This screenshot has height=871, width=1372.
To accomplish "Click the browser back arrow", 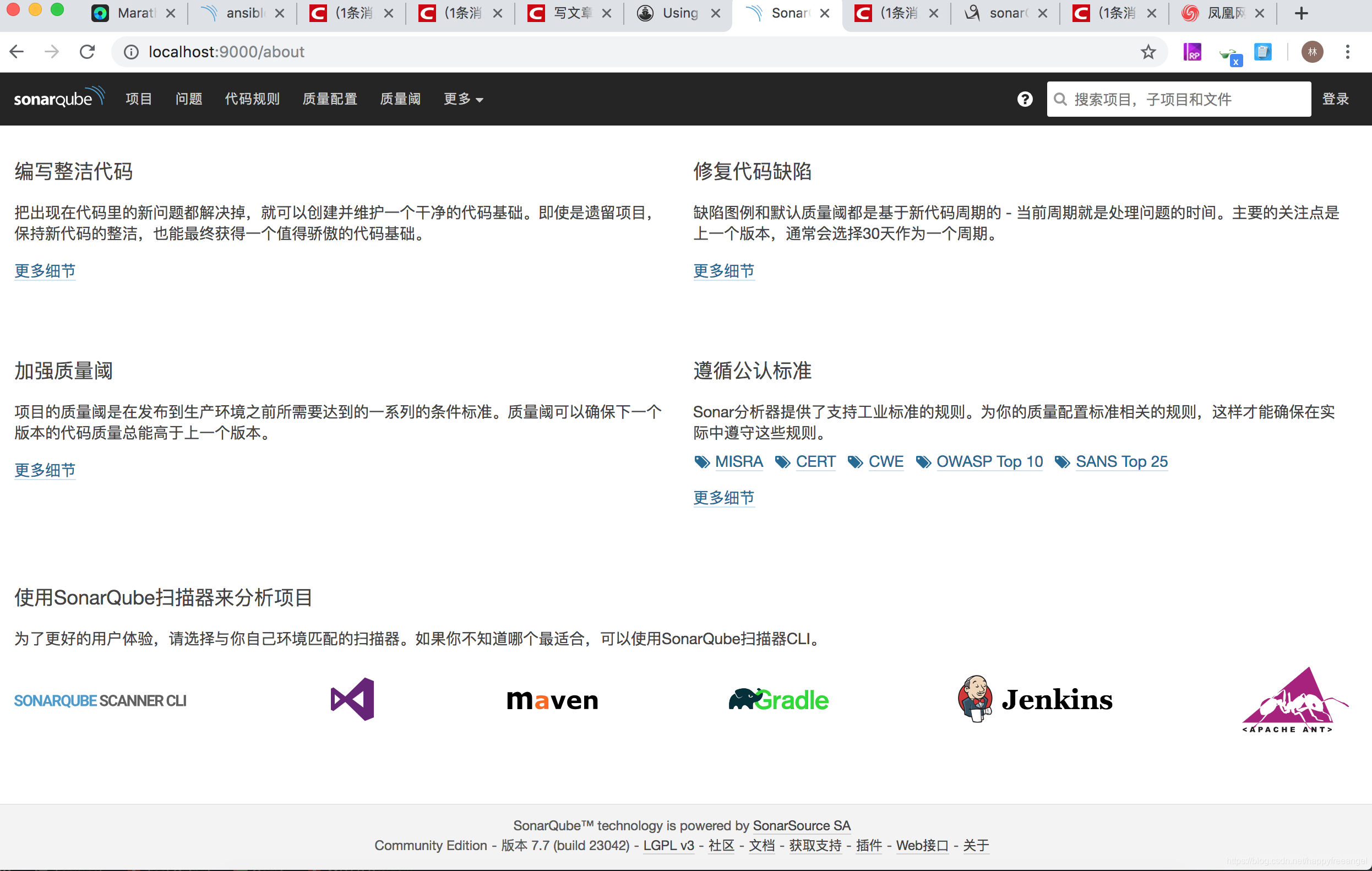I will [x=17, y=52].
